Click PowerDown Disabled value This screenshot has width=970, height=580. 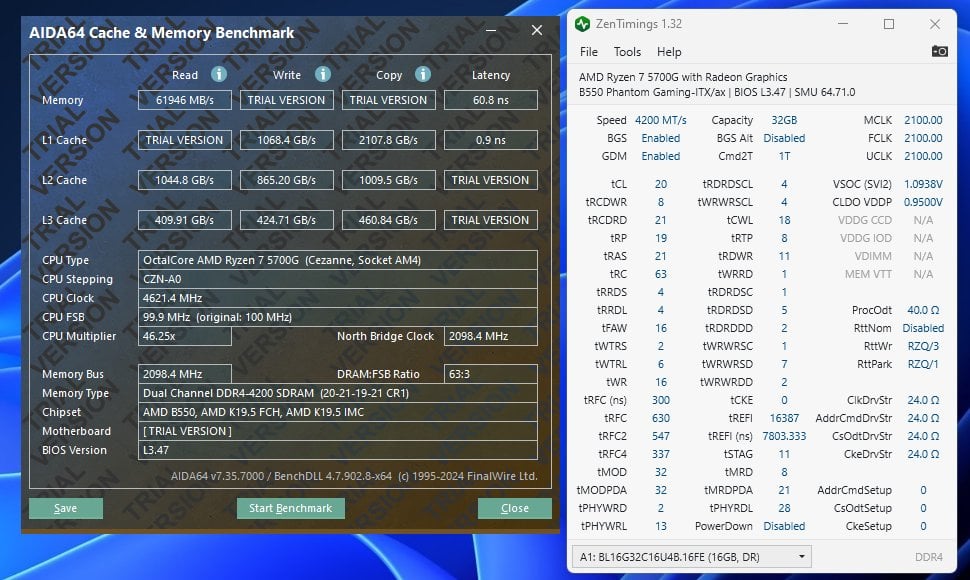[784, 526]
